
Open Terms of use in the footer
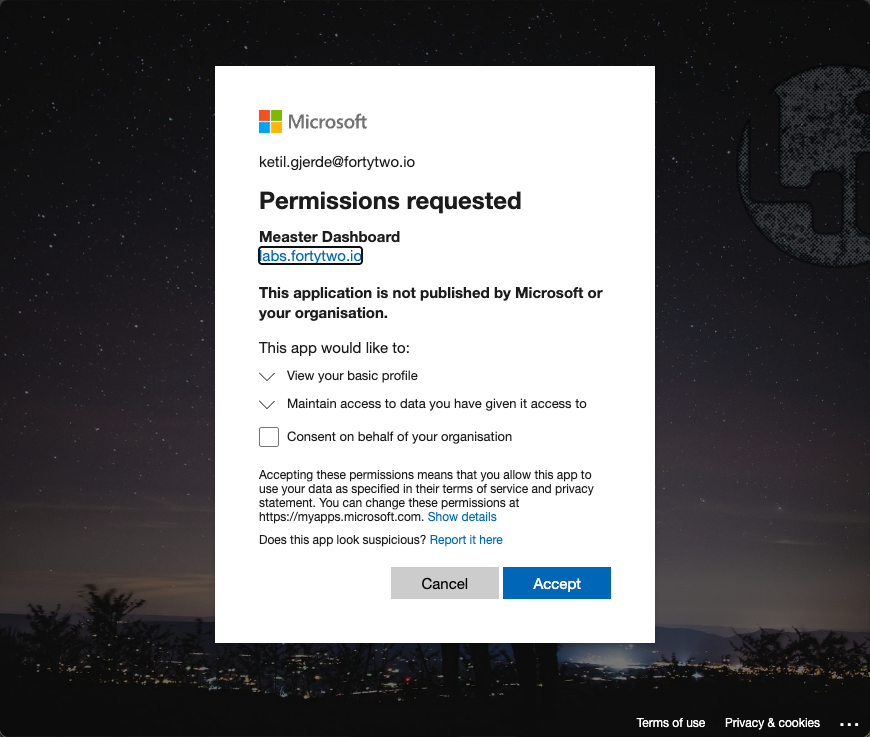[671, 723]
